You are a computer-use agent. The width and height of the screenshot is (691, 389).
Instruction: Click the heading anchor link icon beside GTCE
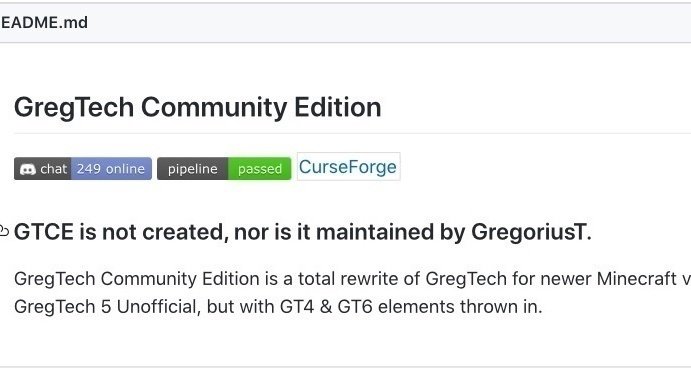click(x=4, y=231)
